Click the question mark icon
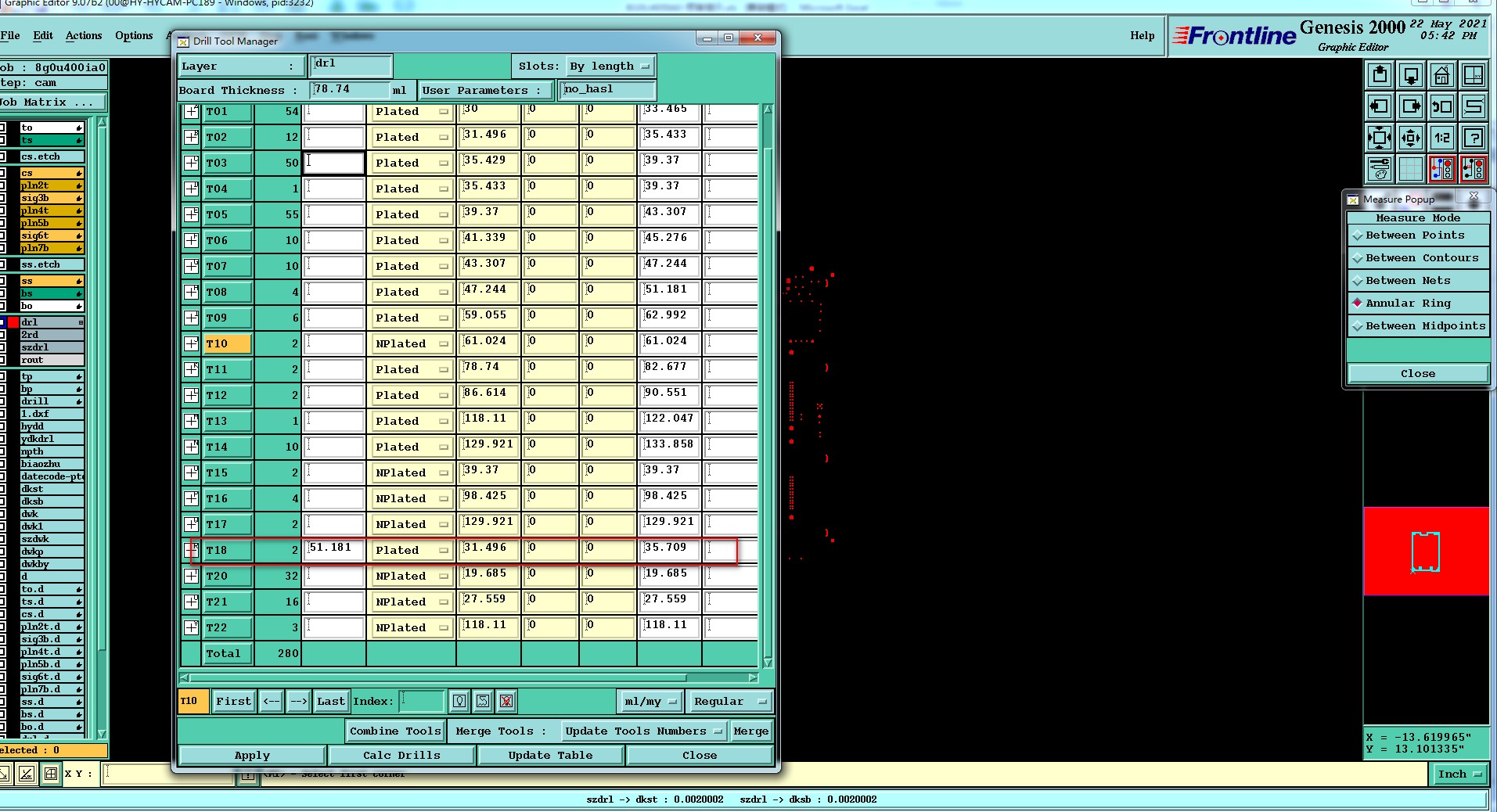The height and width of the screenshot is (812, 1497). pyautogui.click(x=1474, y=138)
